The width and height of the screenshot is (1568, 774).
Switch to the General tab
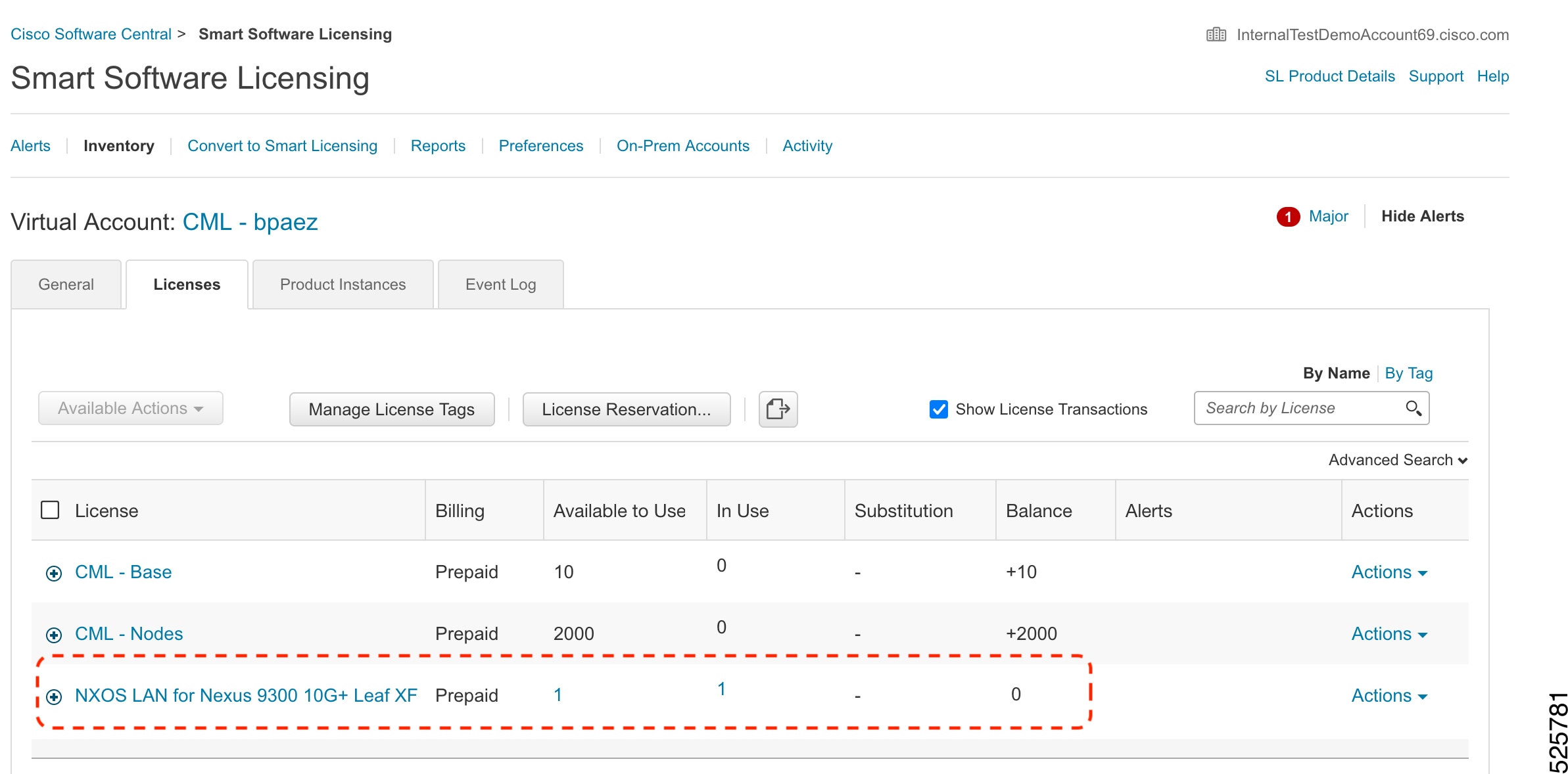coord(66,285)
